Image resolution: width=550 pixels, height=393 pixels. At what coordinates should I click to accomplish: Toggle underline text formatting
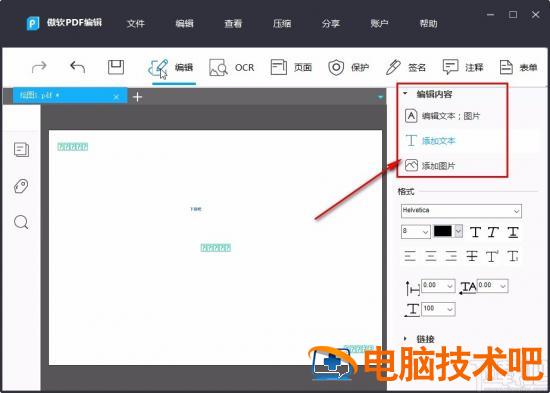tap(512, 232)
